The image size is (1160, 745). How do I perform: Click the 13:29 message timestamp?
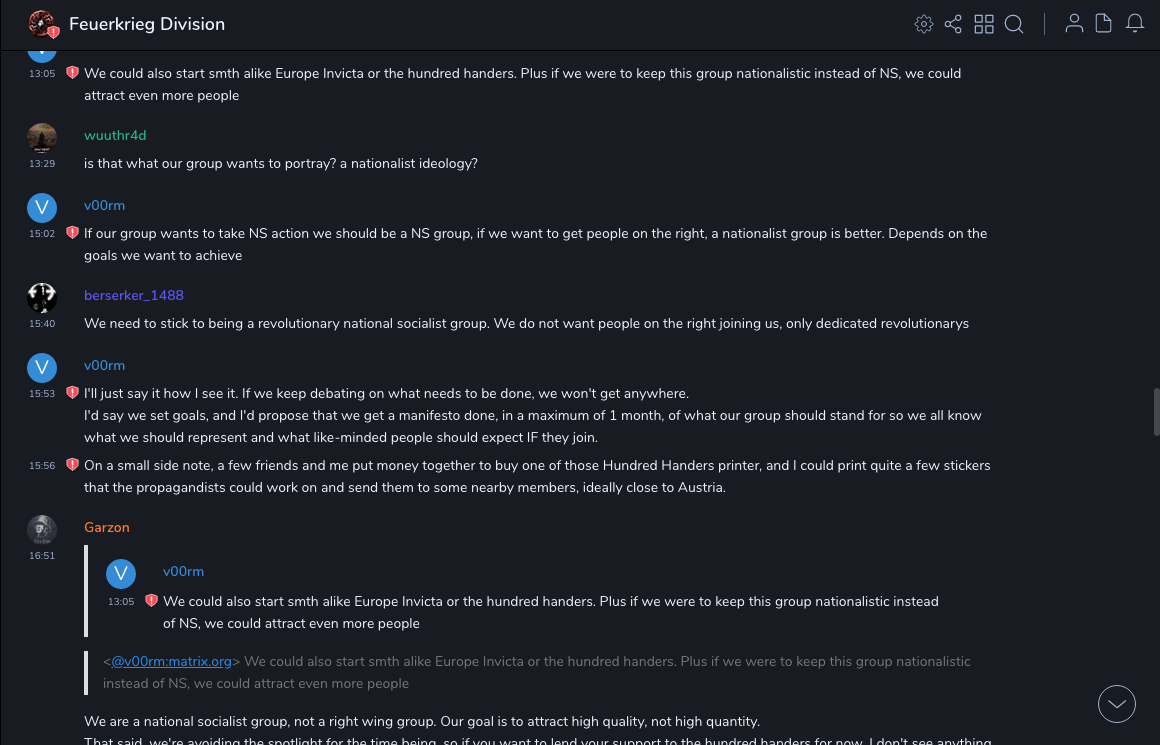(x=42, y=164)
